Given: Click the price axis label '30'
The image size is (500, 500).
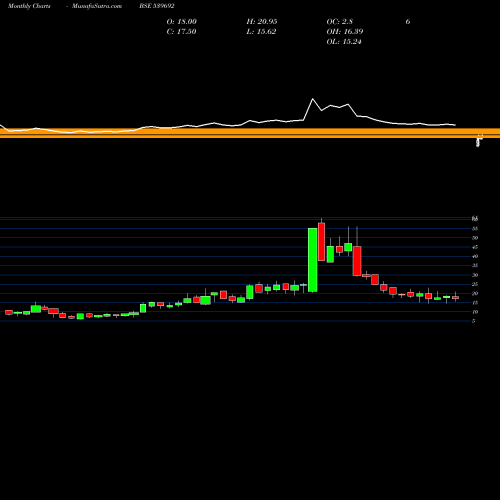Looking at the screenshot, I should (x=475, y=275).
